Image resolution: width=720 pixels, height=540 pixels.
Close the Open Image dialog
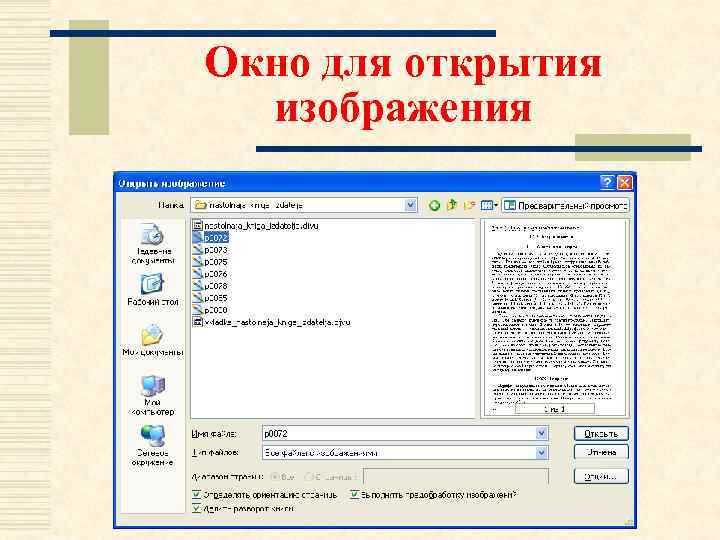point(624,182)
